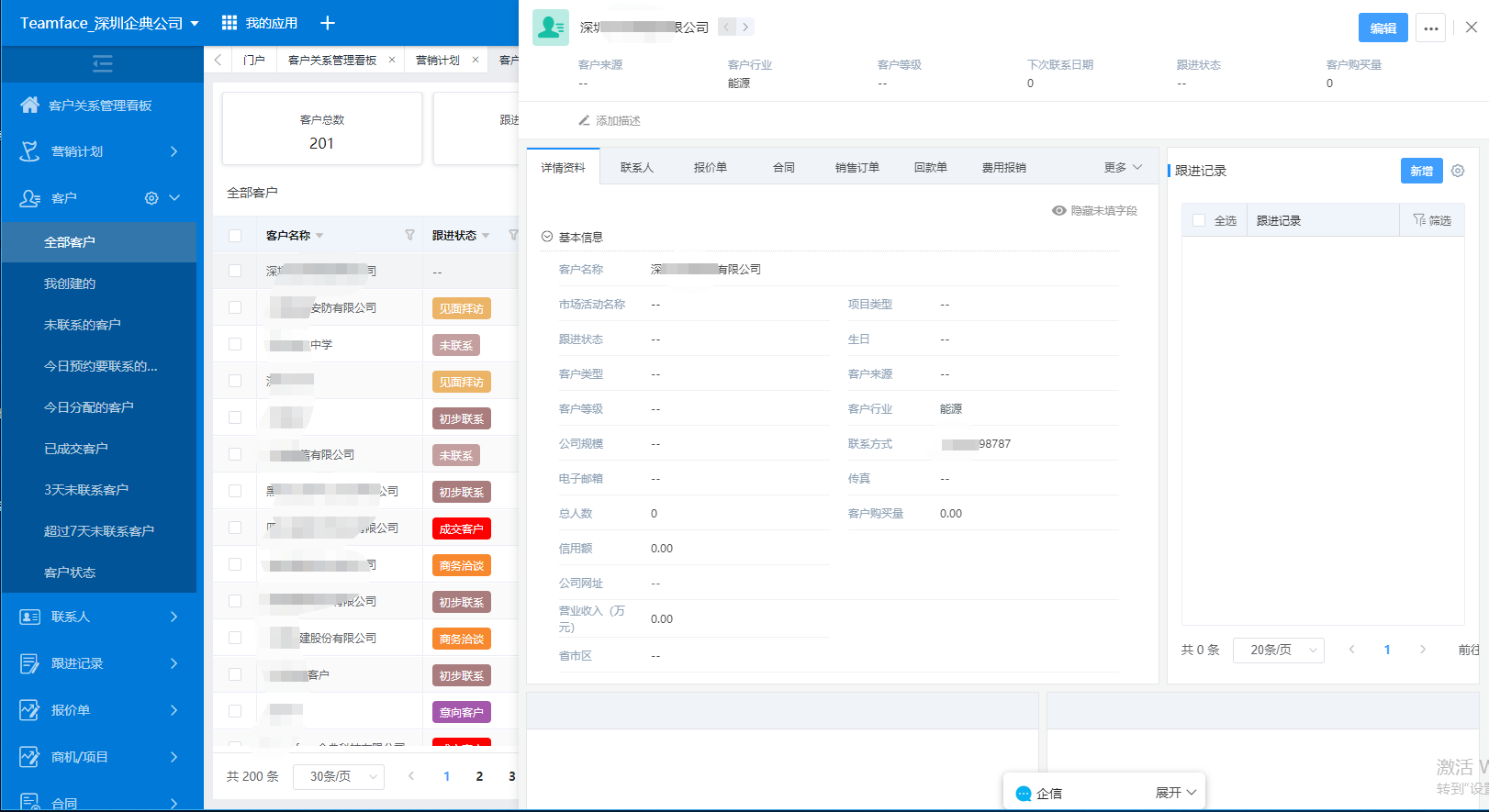This screenshot has height=812, width=1489.
Task: Switch to the 回款单 detail tab
Action: pyautogui.click(x=931, y=167)
